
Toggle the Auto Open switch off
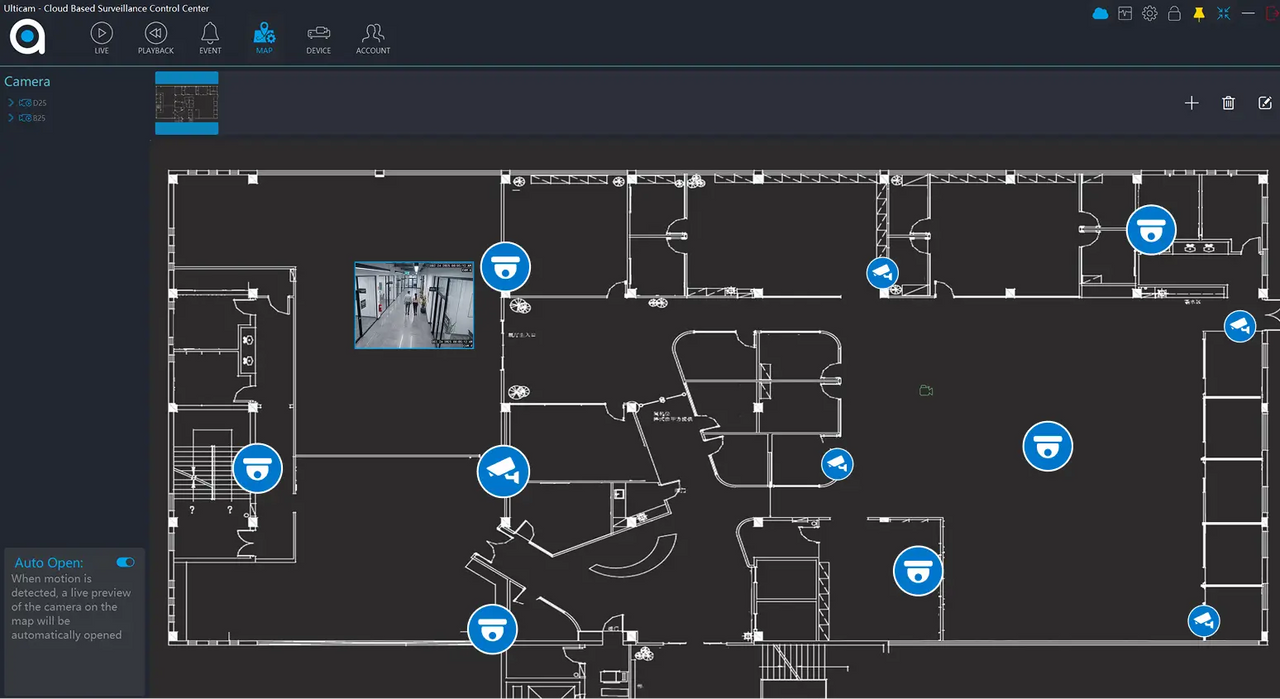[125, 563]
